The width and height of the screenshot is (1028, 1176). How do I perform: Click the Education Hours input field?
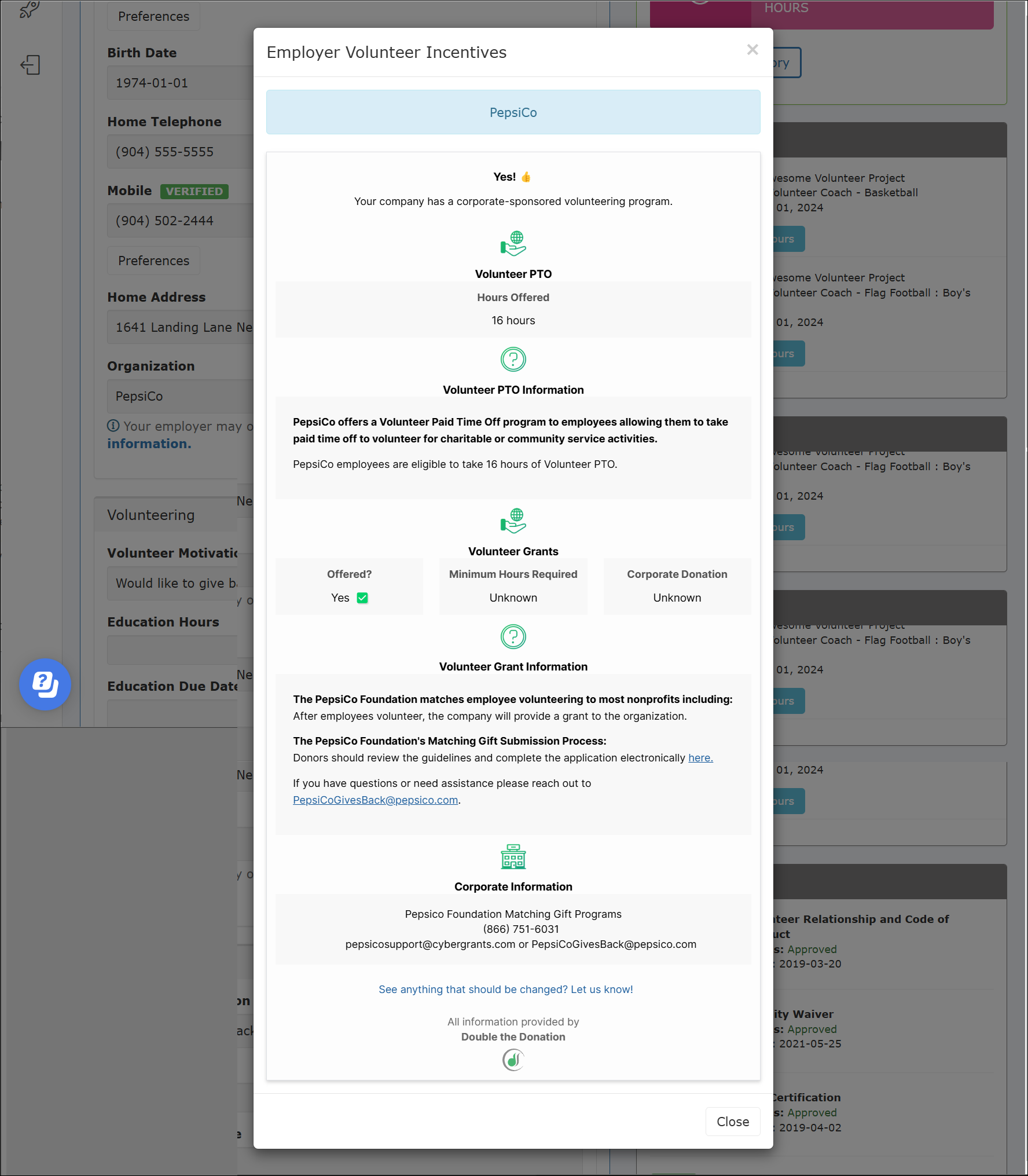(x=172, y=650)
